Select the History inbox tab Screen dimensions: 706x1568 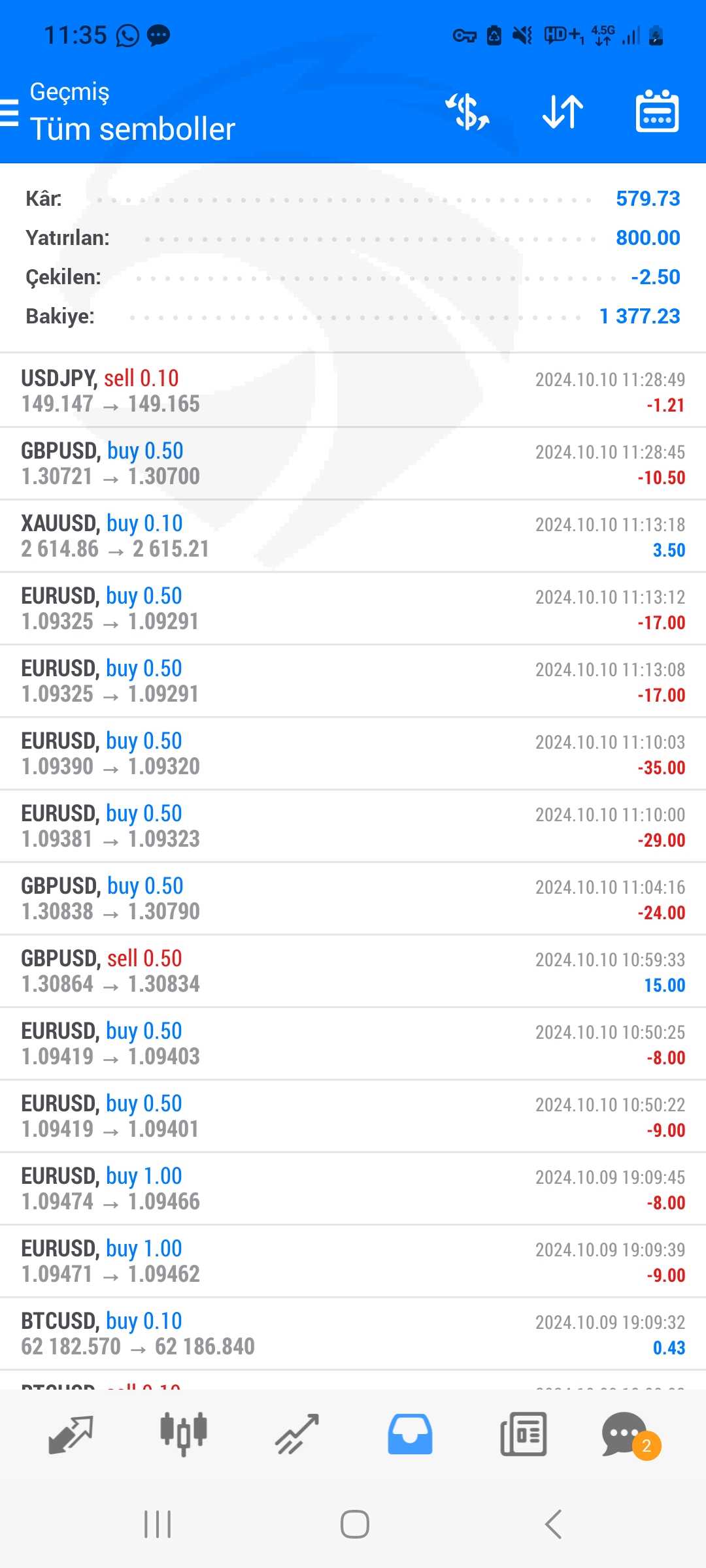[x=410, y=1434]
